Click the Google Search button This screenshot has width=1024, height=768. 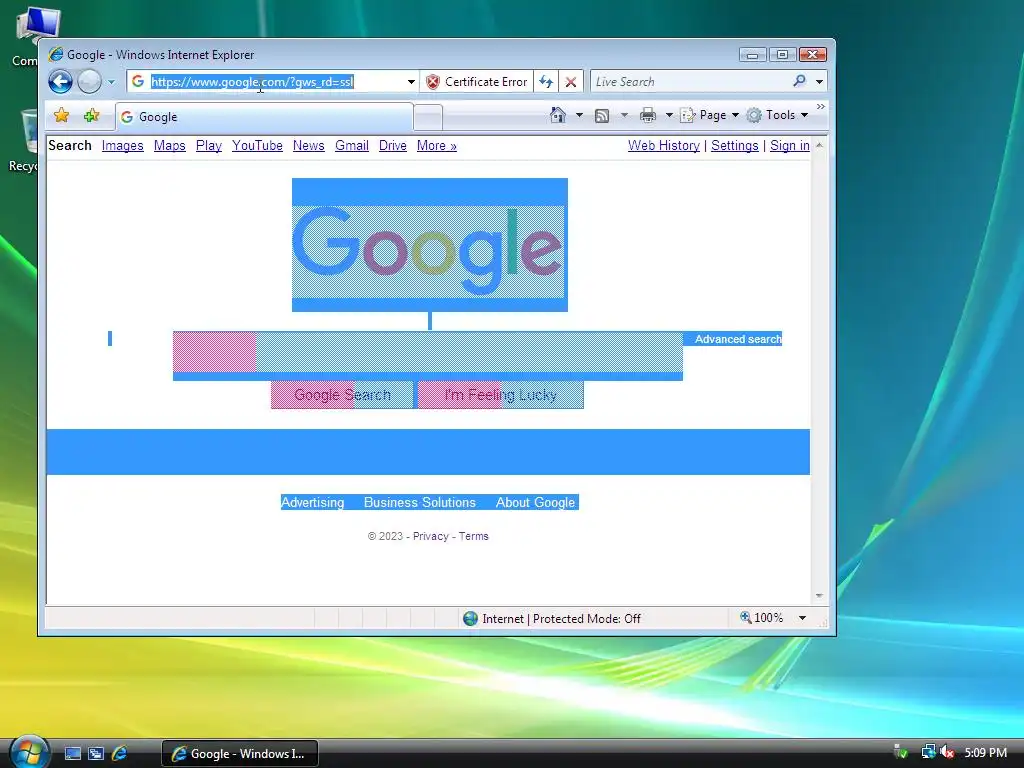(x=342, y=395)
